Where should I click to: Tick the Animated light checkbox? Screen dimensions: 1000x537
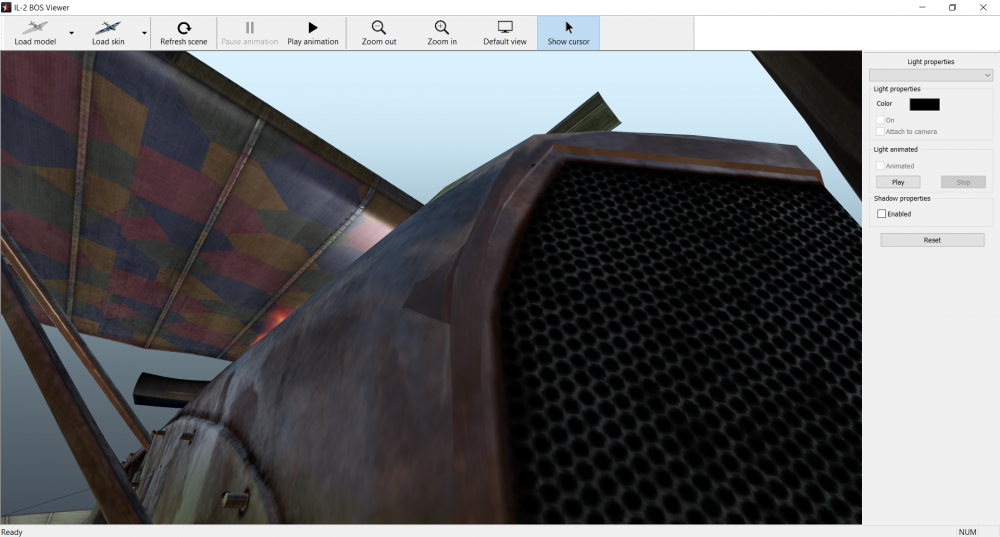(x=881, y=166)
